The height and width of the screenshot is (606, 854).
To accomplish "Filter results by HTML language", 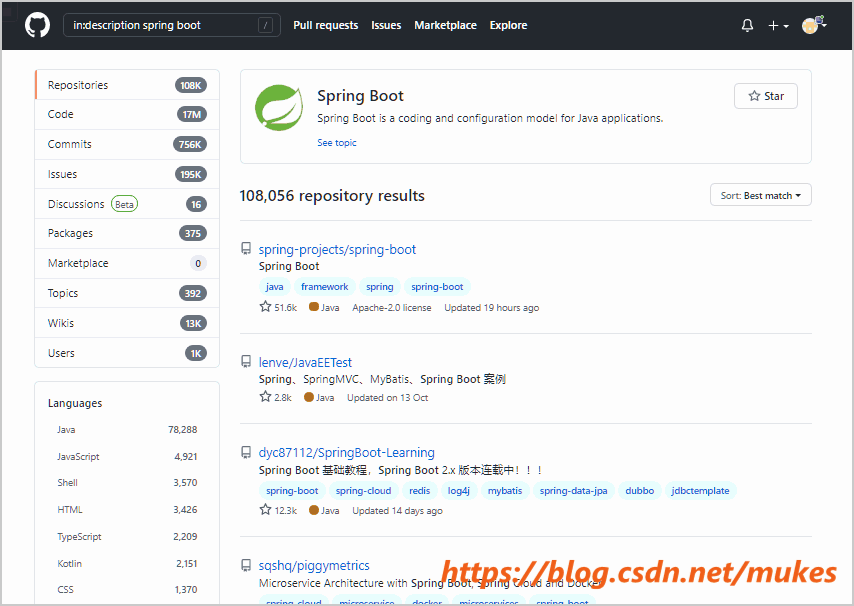I will (x=127, y=510).
